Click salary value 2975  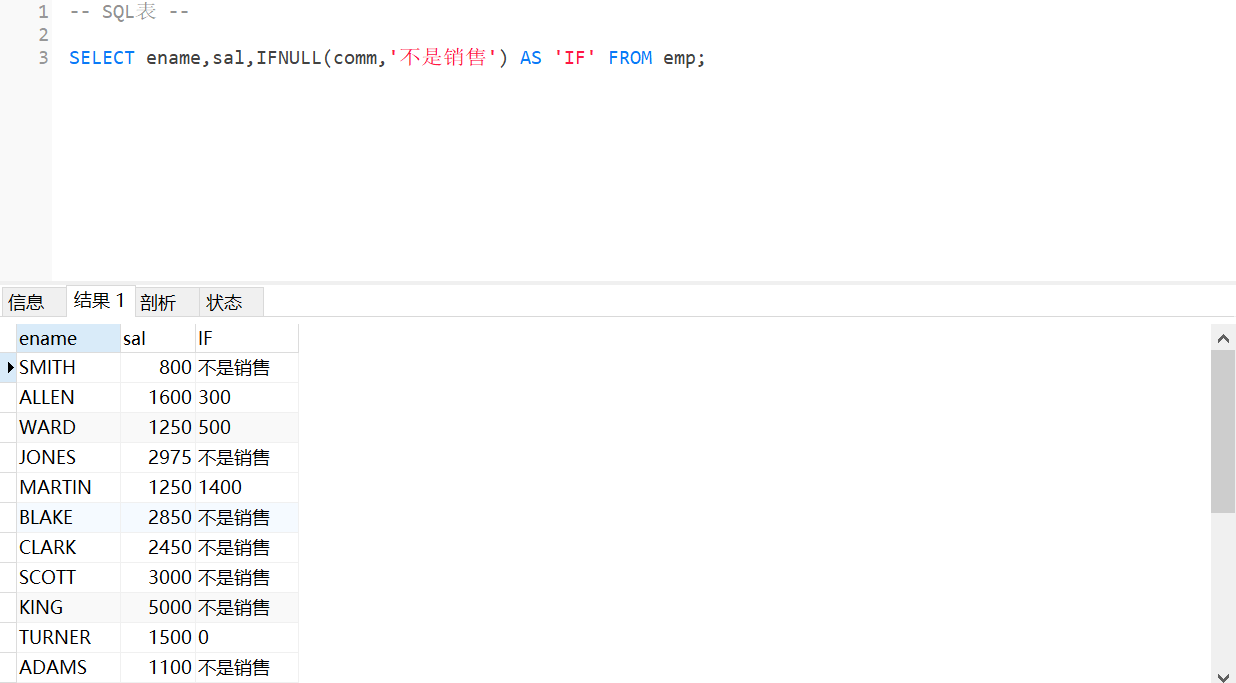(157, 458)
